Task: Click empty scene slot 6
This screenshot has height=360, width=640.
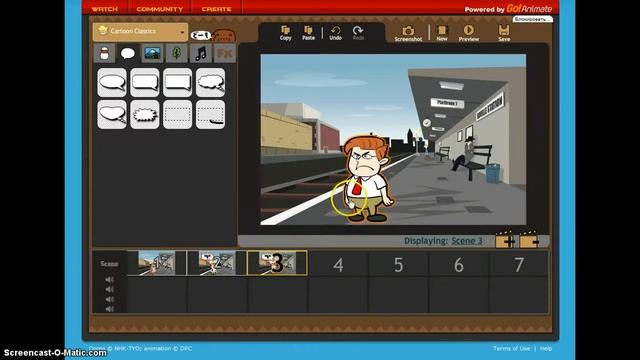Action: pyautogui.click(x=459, y=264)
